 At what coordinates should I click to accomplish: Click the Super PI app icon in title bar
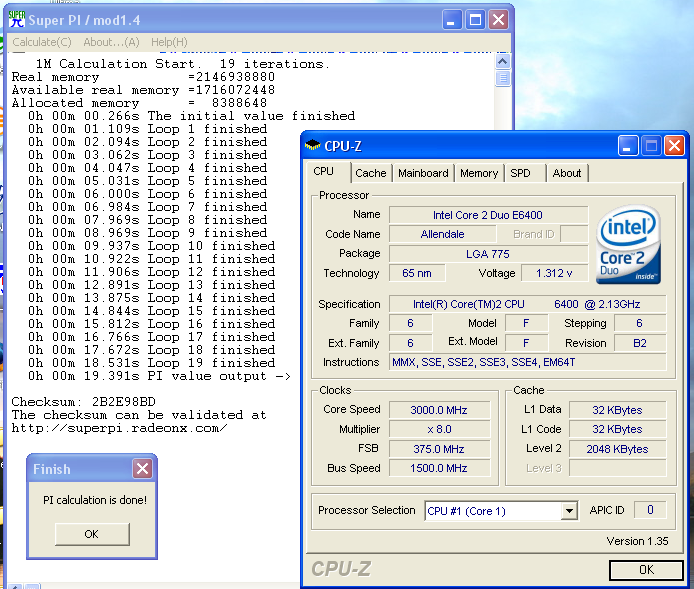17,20
